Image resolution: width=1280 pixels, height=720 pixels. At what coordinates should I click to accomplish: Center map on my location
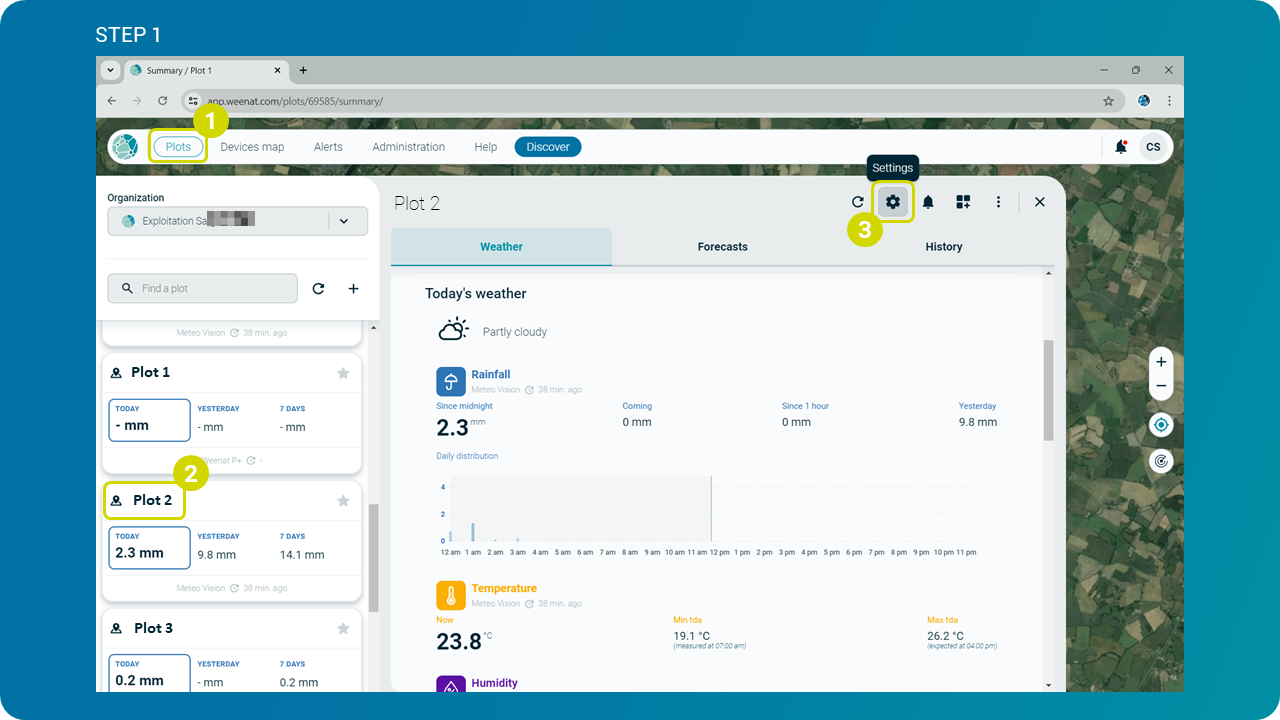(x=1161, y=425)
